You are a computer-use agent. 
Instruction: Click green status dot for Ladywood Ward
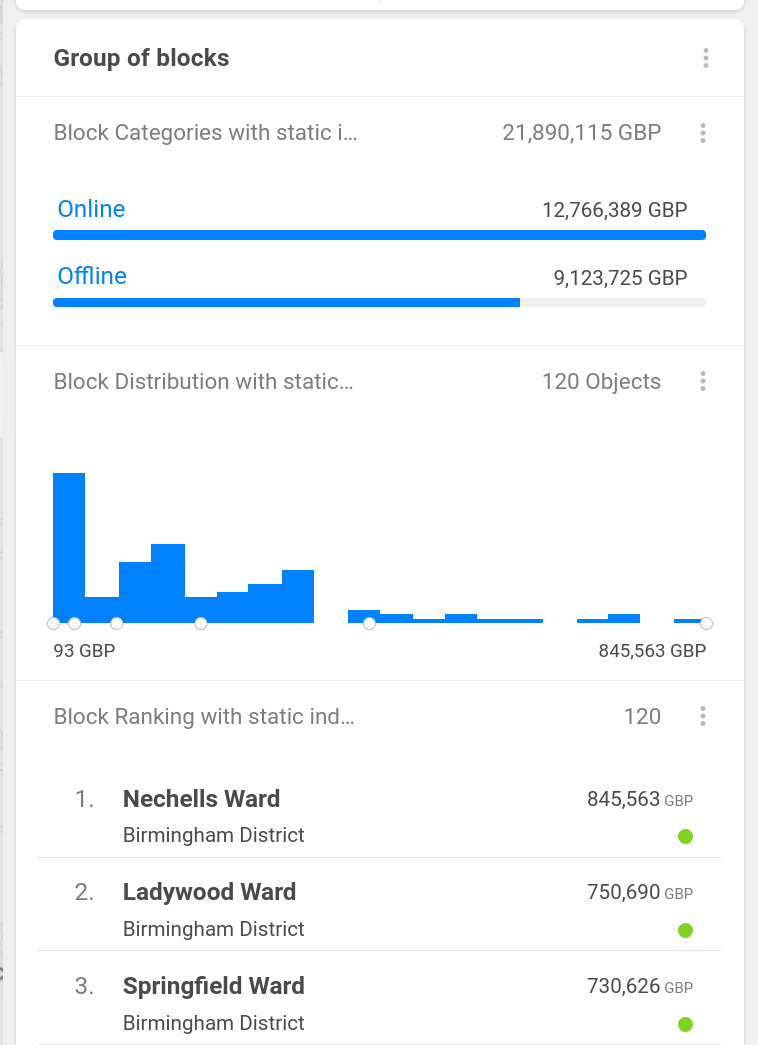685,931
